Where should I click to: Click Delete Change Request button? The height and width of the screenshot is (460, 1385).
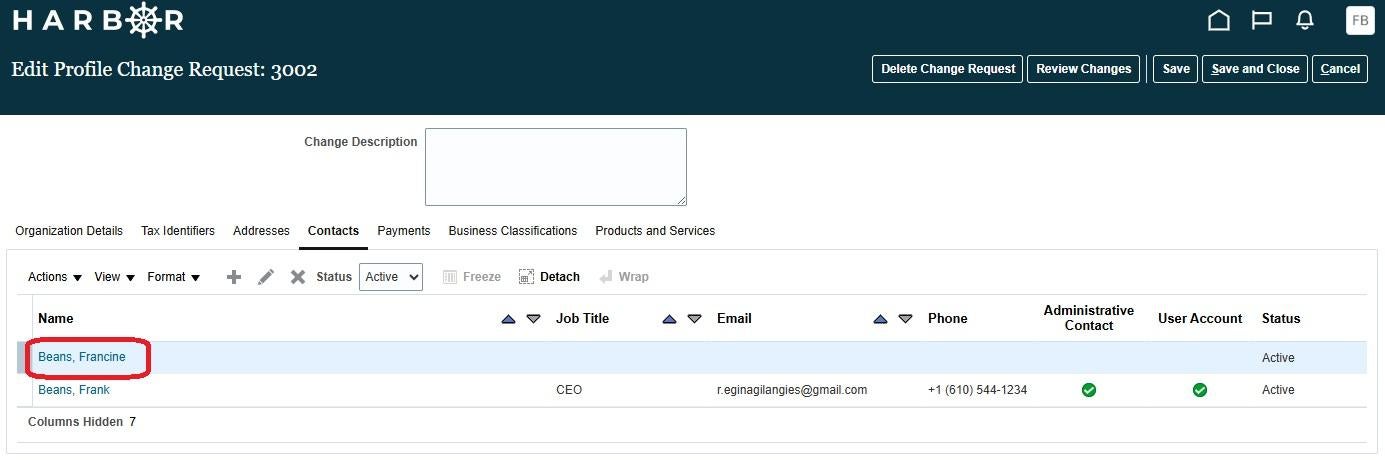click(x=948, y=69)
